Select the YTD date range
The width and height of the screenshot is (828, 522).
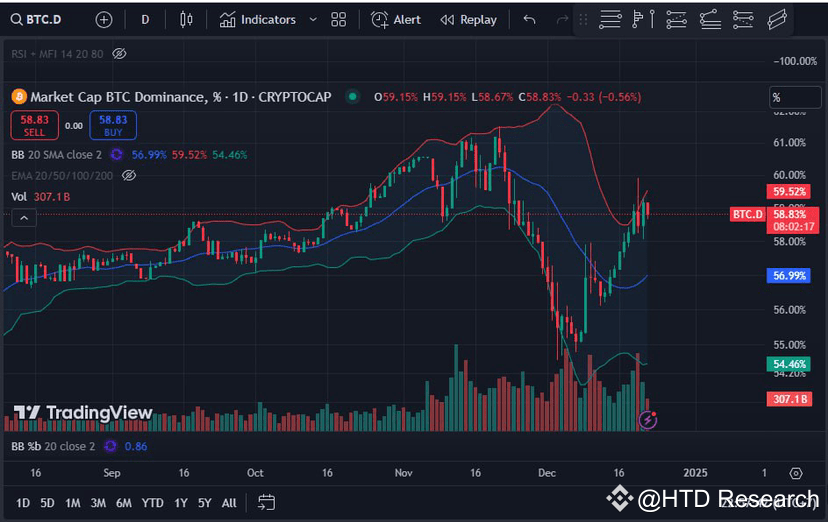(x=153, y=503)
